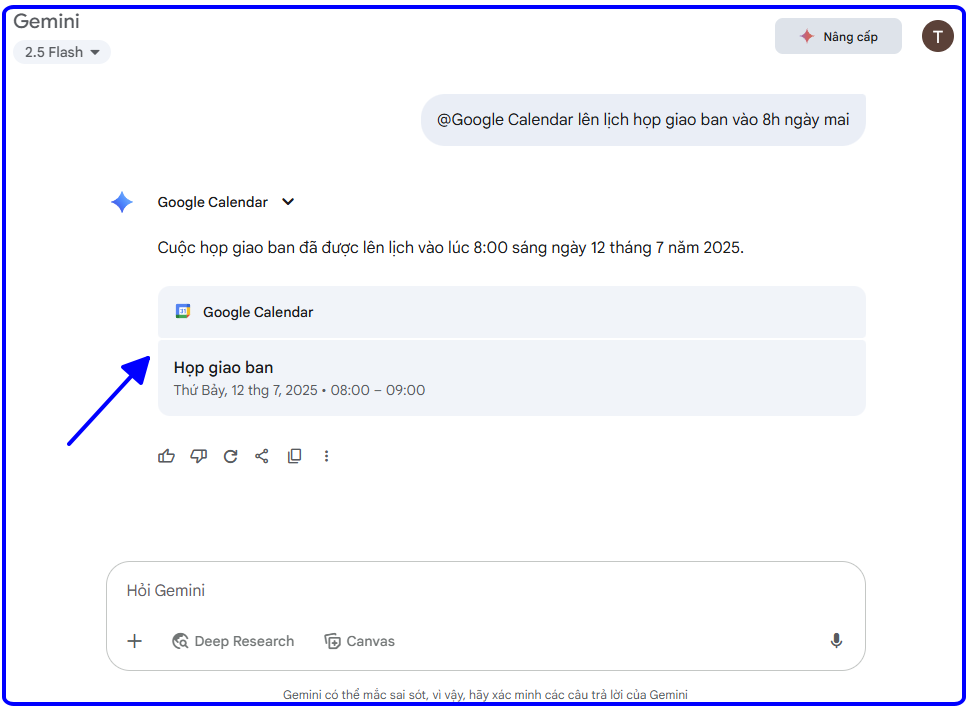Click the user message bubble about lịch họp
970x713 pixels.
[x=643, y=120]
